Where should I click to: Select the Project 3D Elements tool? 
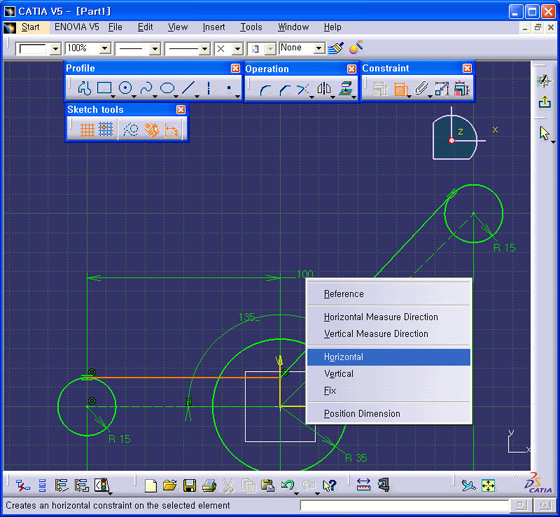click(x=345, y=89)
